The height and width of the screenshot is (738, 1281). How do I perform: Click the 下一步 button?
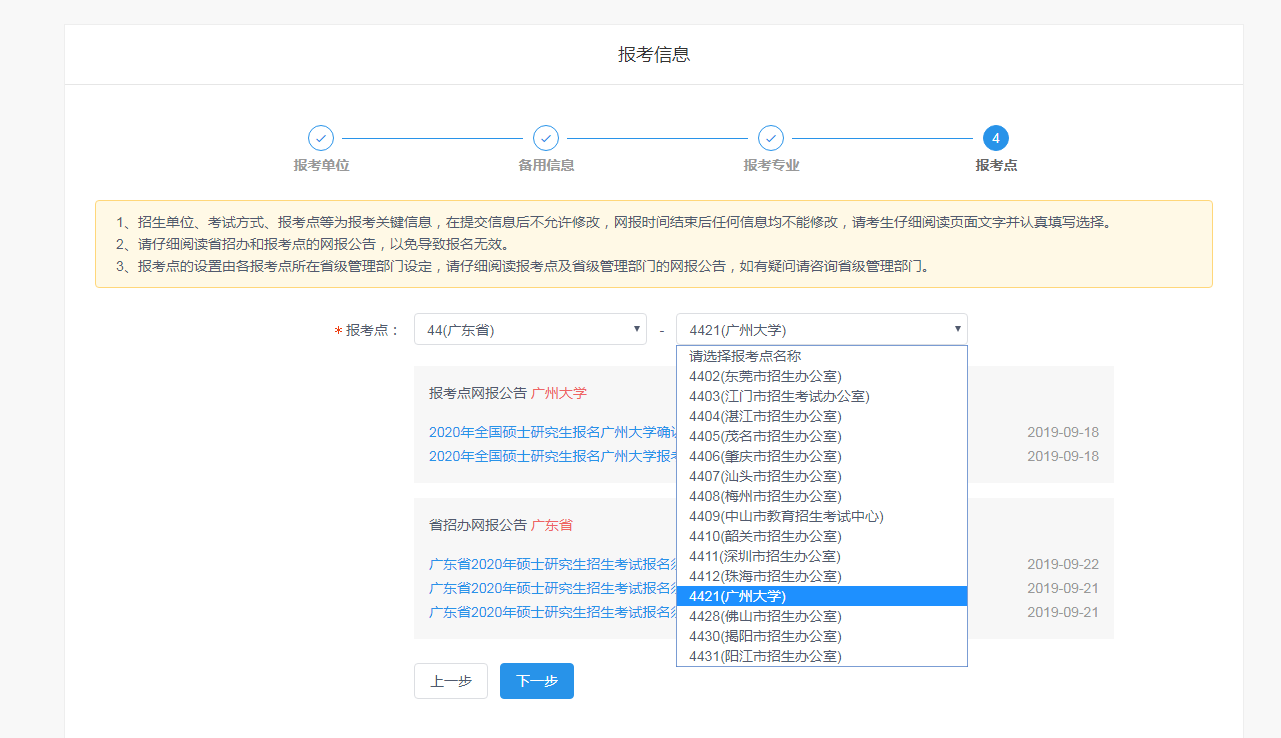pyautogui.click(x=536, y=680)
